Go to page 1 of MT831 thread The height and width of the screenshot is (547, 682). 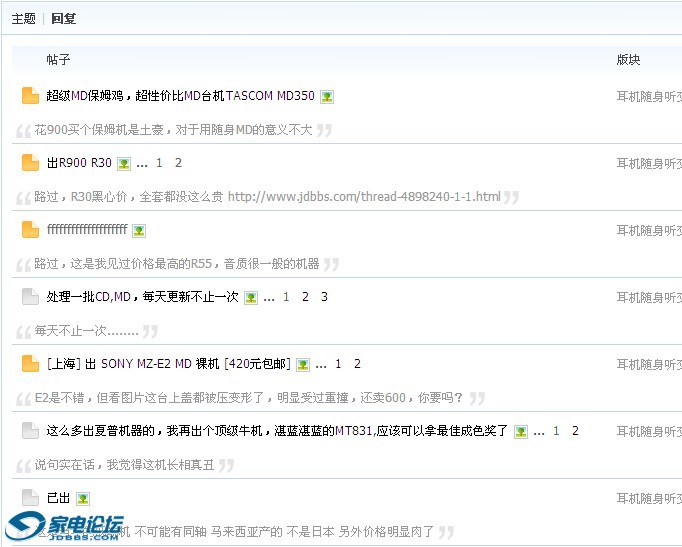556,431
